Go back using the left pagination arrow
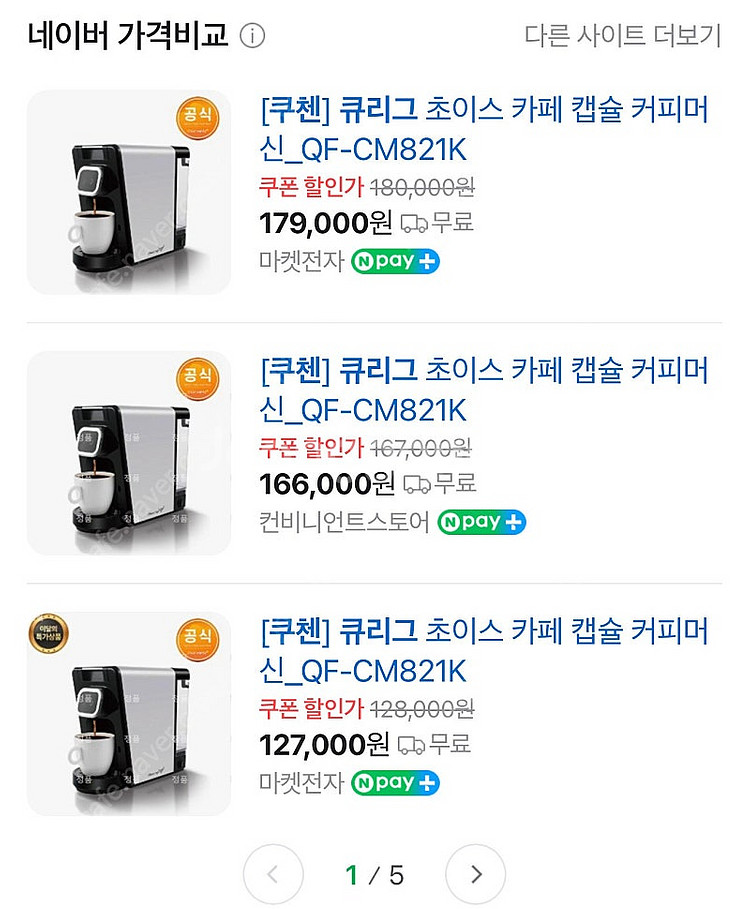Image resolution: width=750 pixels, height=909 pixels. [x=273, y=873]
